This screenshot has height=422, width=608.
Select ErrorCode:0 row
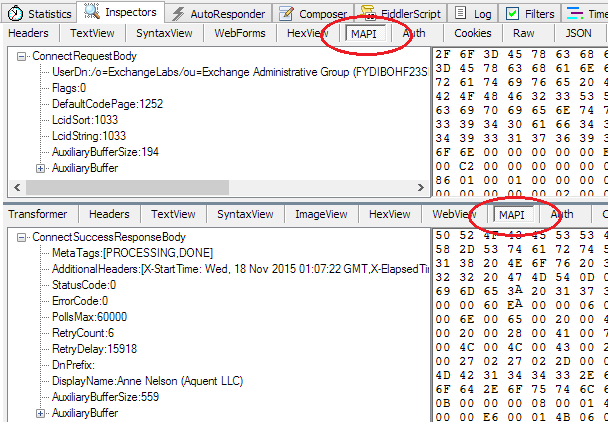pos(80,301)
